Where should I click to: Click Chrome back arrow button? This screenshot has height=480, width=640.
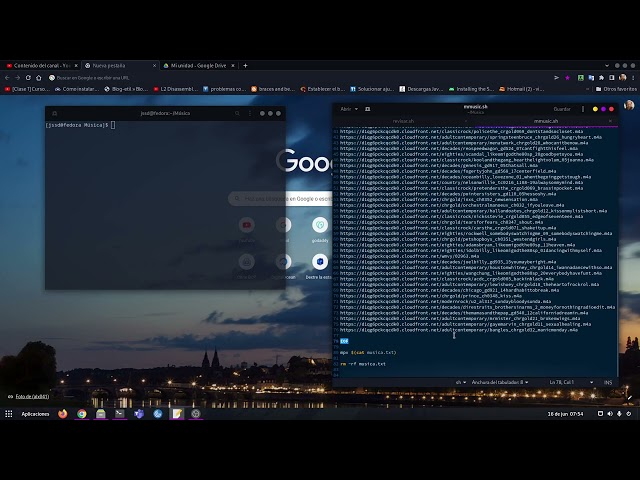pos(7,78)
